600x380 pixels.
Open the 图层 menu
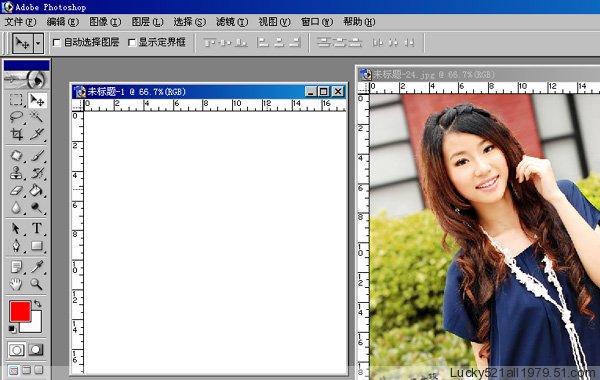tap(147, 22)
